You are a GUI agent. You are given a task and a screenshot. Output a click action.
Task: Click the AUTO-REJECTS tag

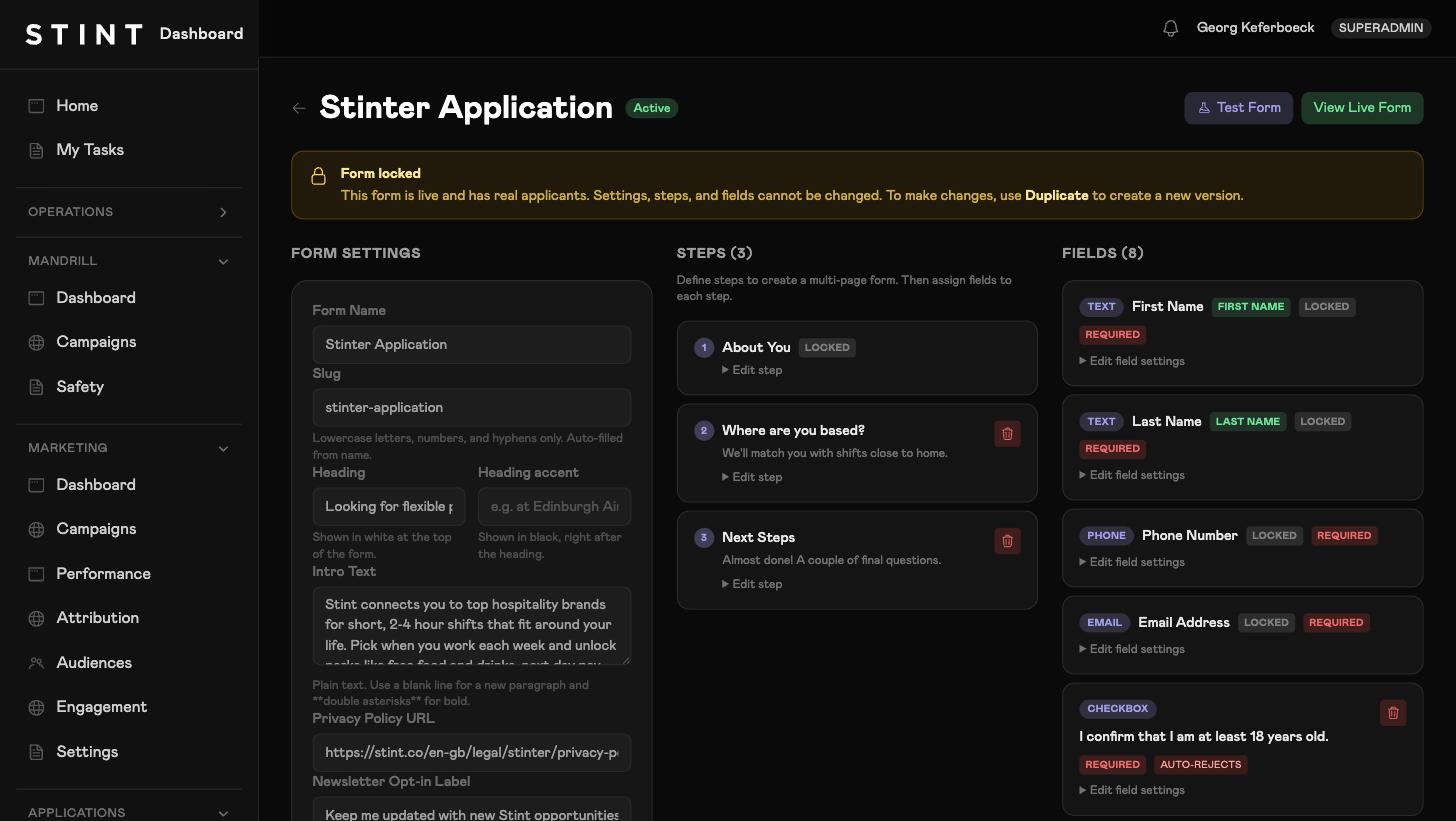[1201, 765]
